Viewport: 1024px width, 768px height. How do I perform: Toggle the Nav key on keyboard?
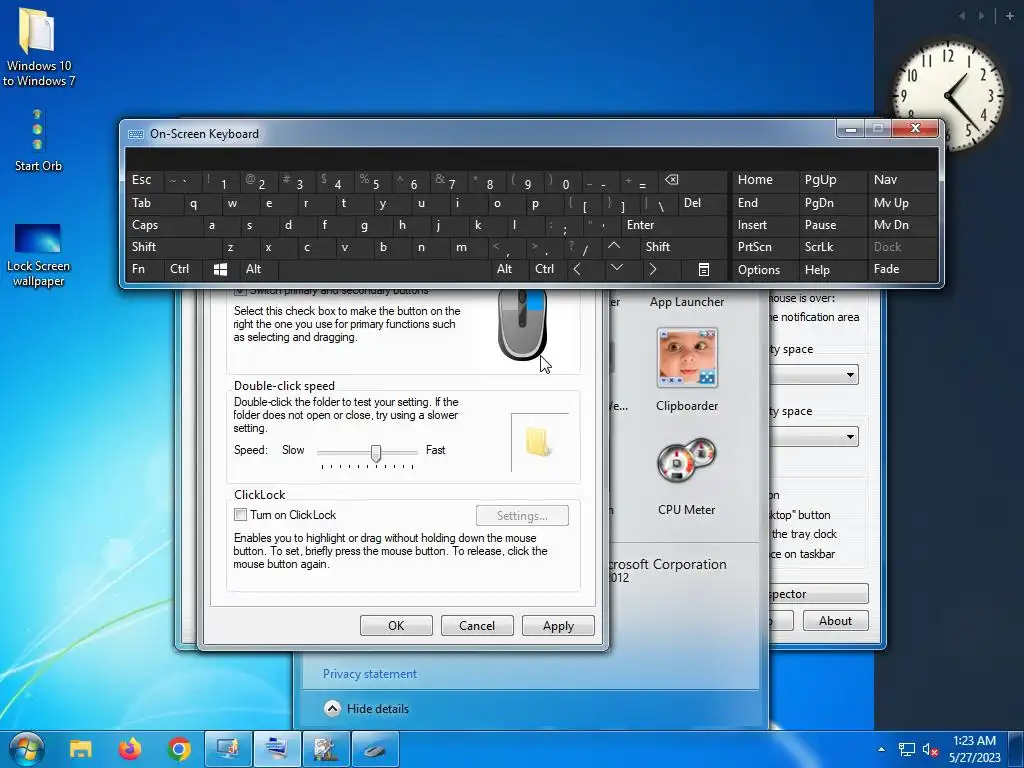point(903,180)
